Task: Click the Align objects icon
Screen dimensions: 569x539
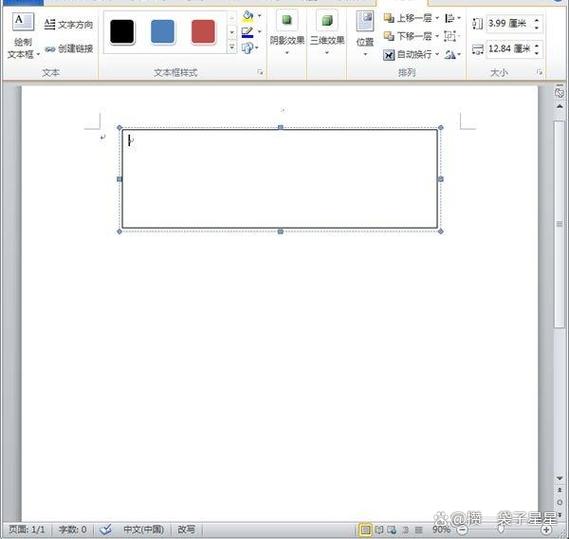Action: [x=450, y=18]
